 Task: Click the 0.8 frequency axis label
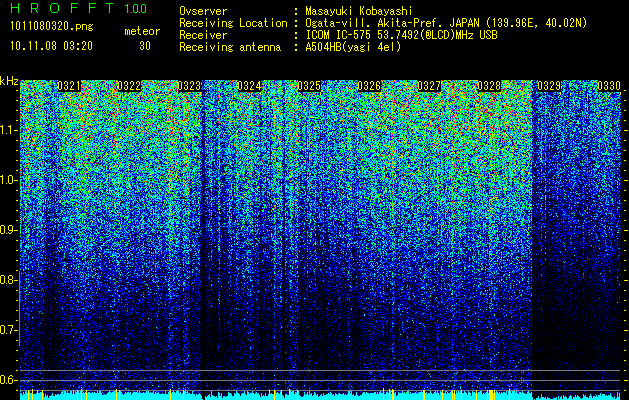tap(9, 280)
